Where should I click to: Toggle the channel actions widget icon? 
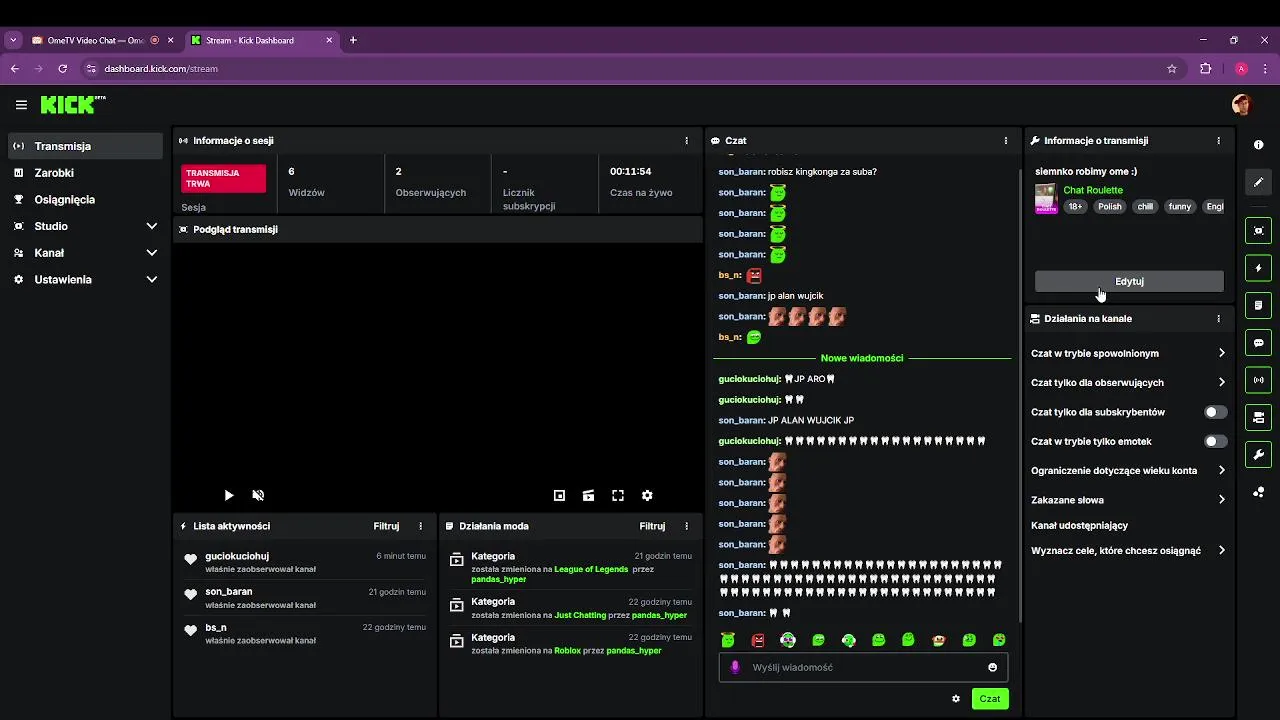pyautogui.click(x=1258, y=417)
